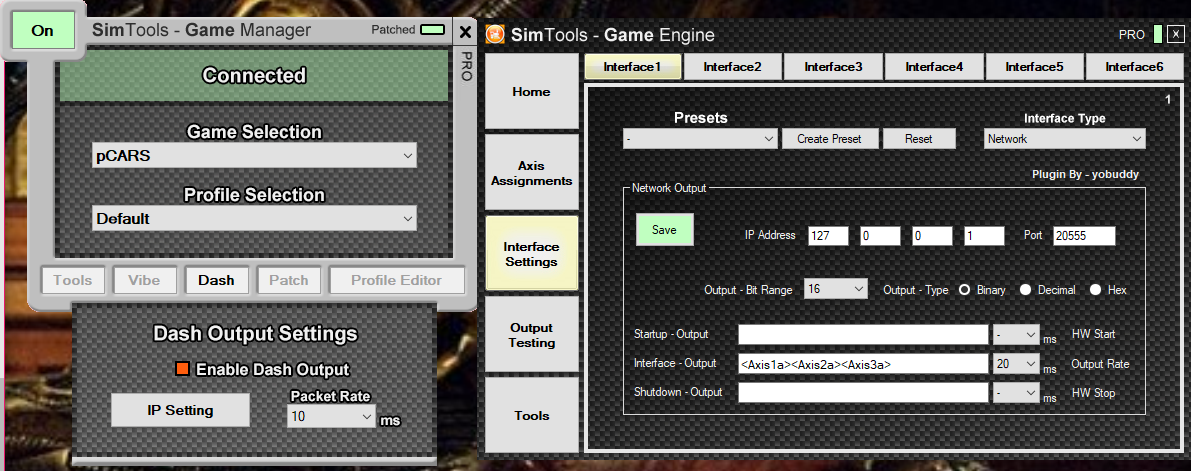Click the Shutdown Output text field
Image resolution: width=1191 pixels, height=471 pixels.
(x=863, y=393)
